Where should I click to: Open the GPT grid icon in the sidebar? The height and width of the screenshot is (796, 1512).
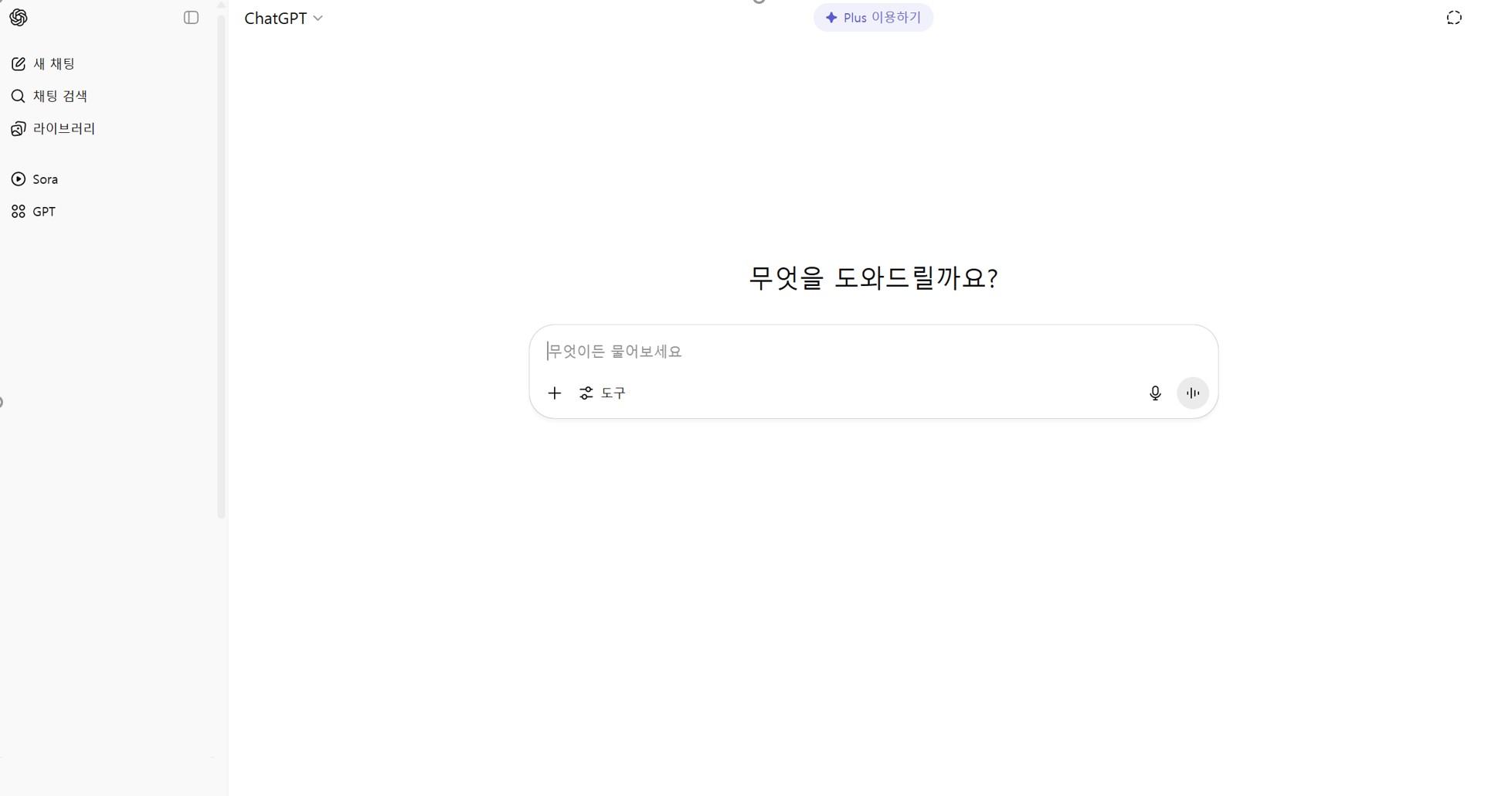[18, 211]
